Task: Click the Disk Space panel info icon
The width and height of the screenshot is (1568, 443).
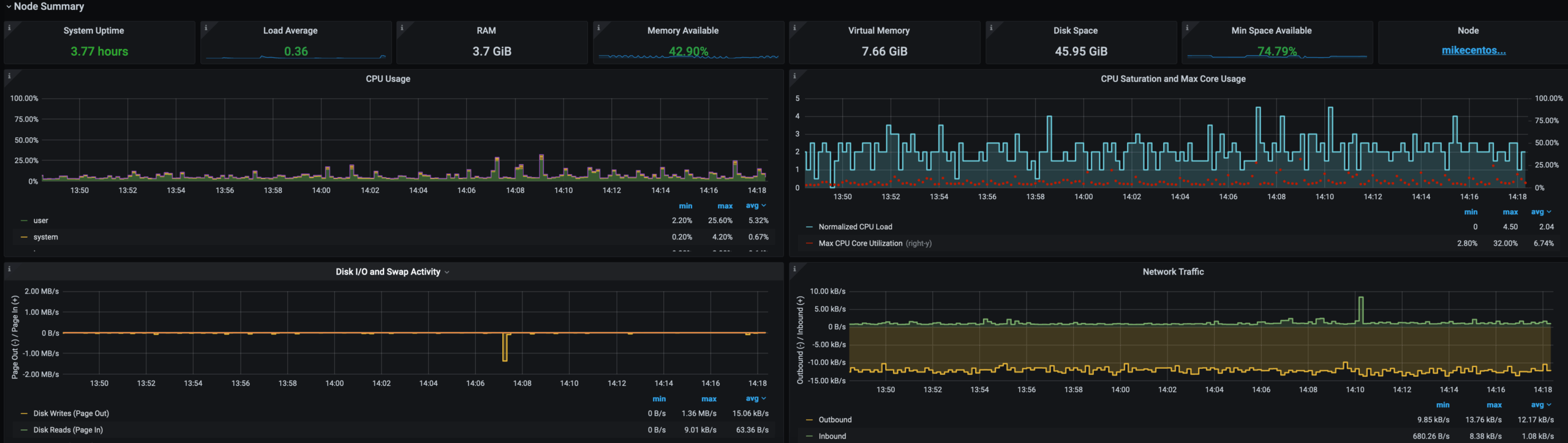Action: 991,28
